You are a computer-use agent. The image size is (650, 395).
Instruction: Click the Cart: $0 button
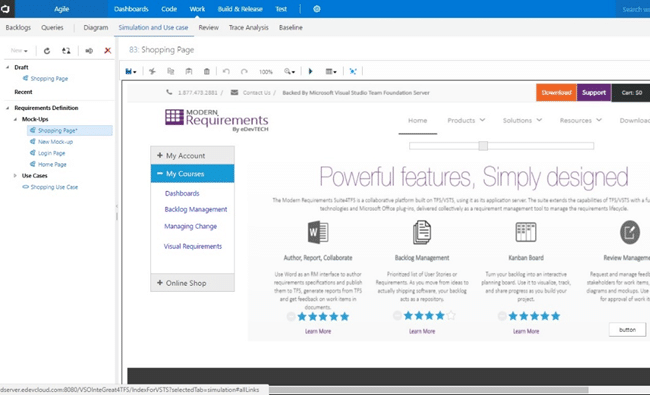coord(631,92)
